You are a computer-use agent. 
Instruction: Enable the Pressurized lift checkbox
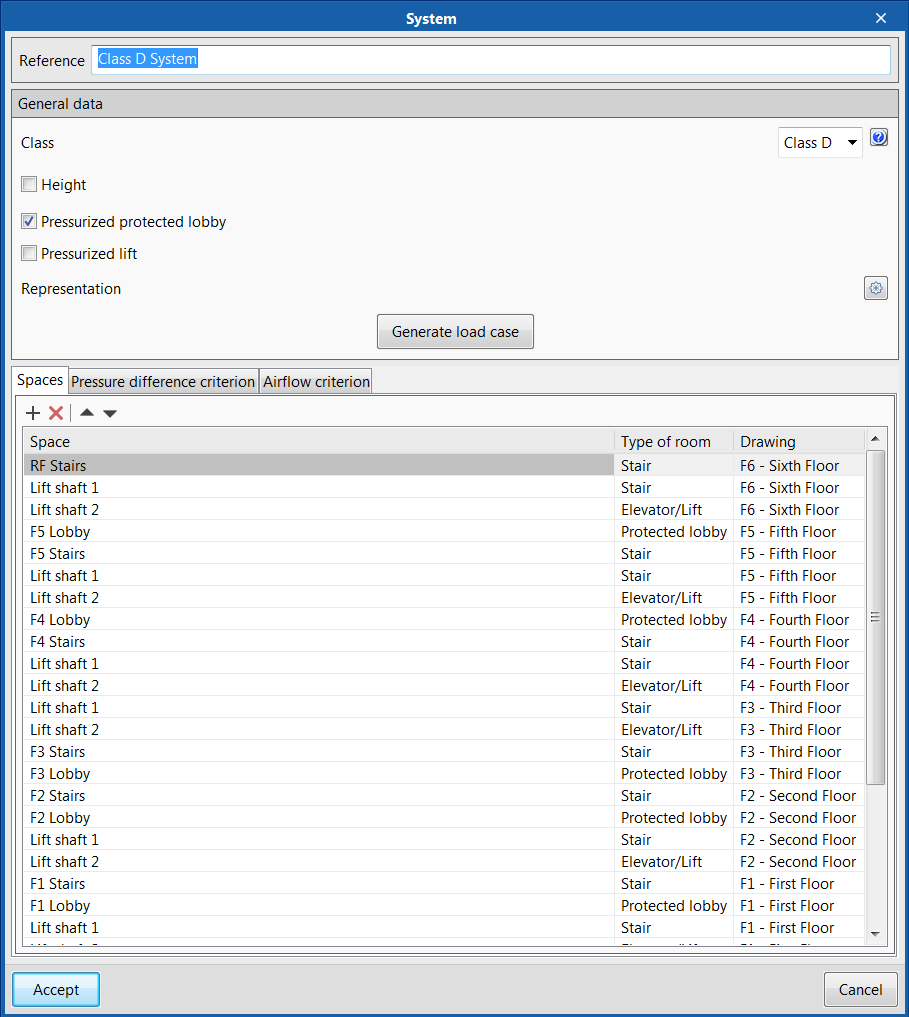coord(29,254)
